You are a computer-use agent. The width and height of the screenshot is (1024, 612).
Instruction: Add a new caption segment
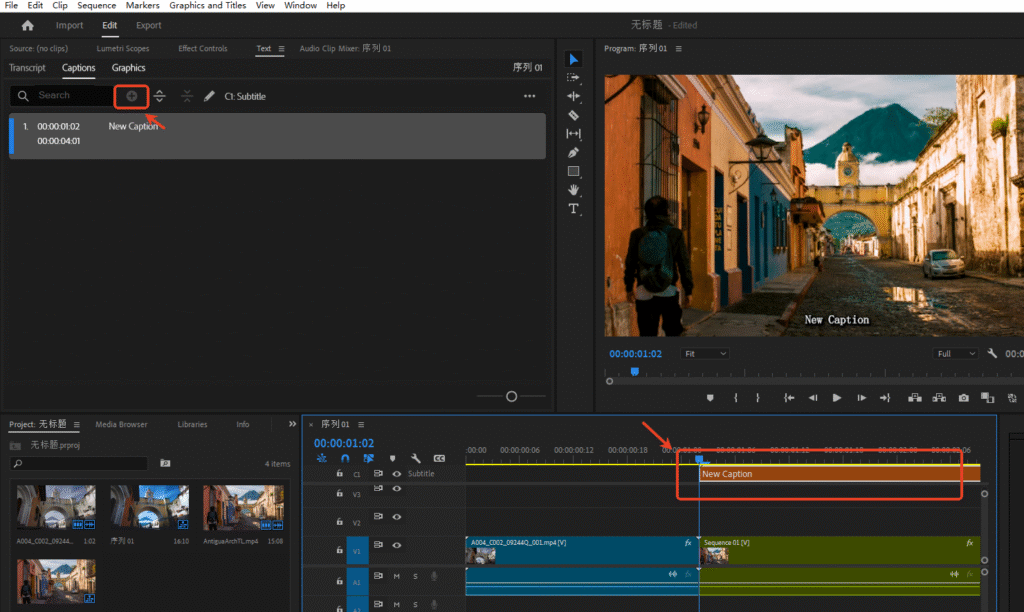(x=131, y=96)
